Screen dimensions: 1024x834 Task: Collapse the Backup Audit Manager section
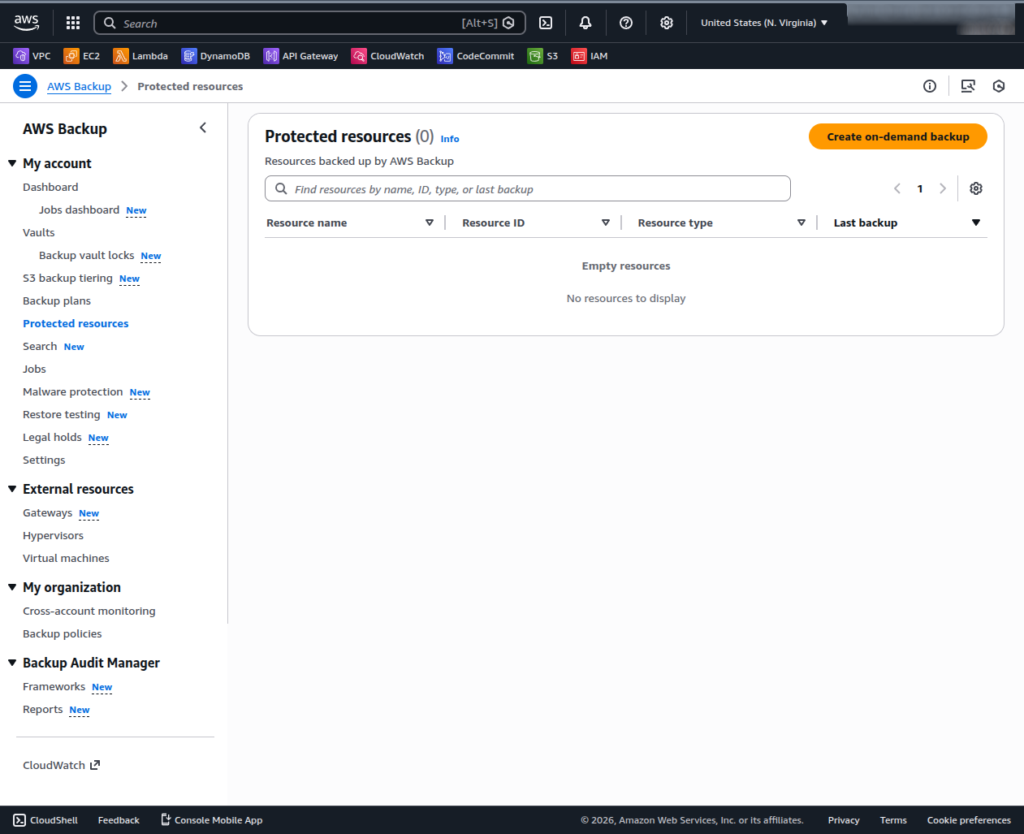point(12,663)
